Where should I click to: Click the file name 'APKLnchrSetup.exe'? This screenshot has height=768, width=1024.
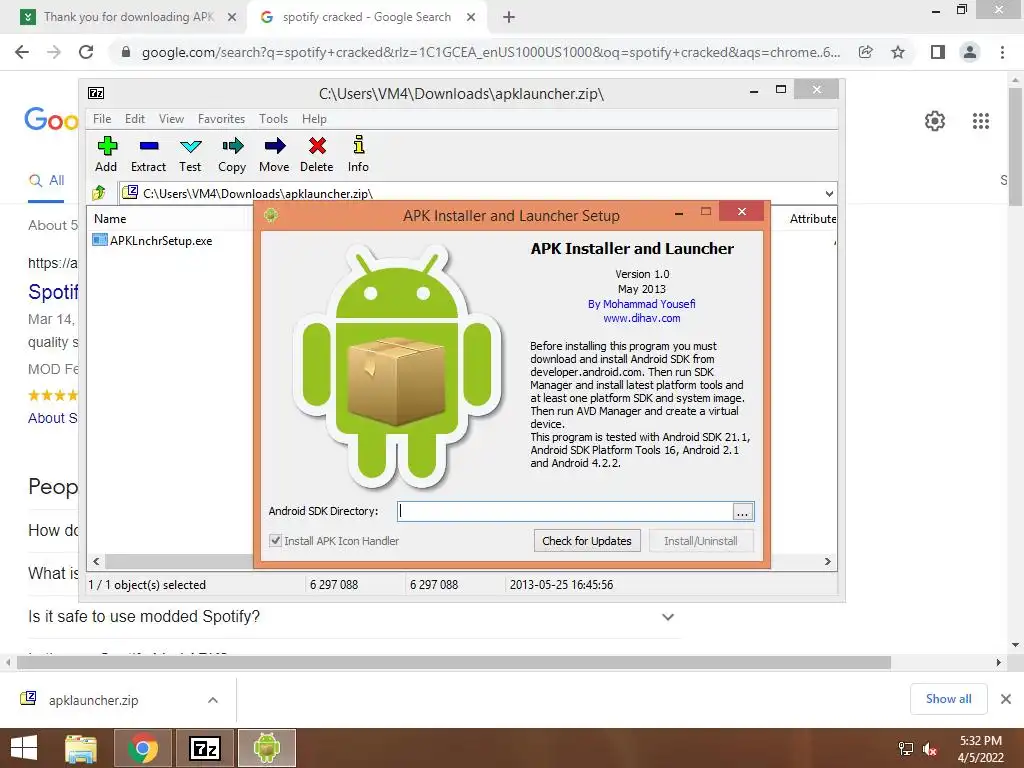coord(161,240)
